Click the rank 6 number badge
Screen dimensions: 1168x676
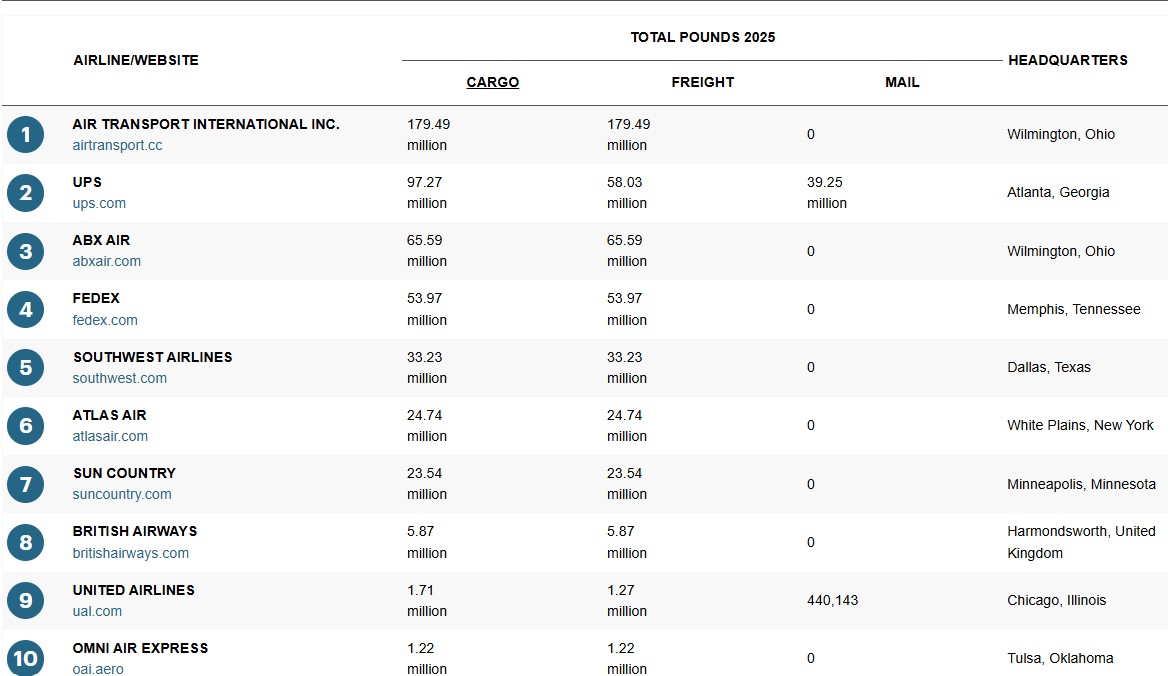(26, 426)
